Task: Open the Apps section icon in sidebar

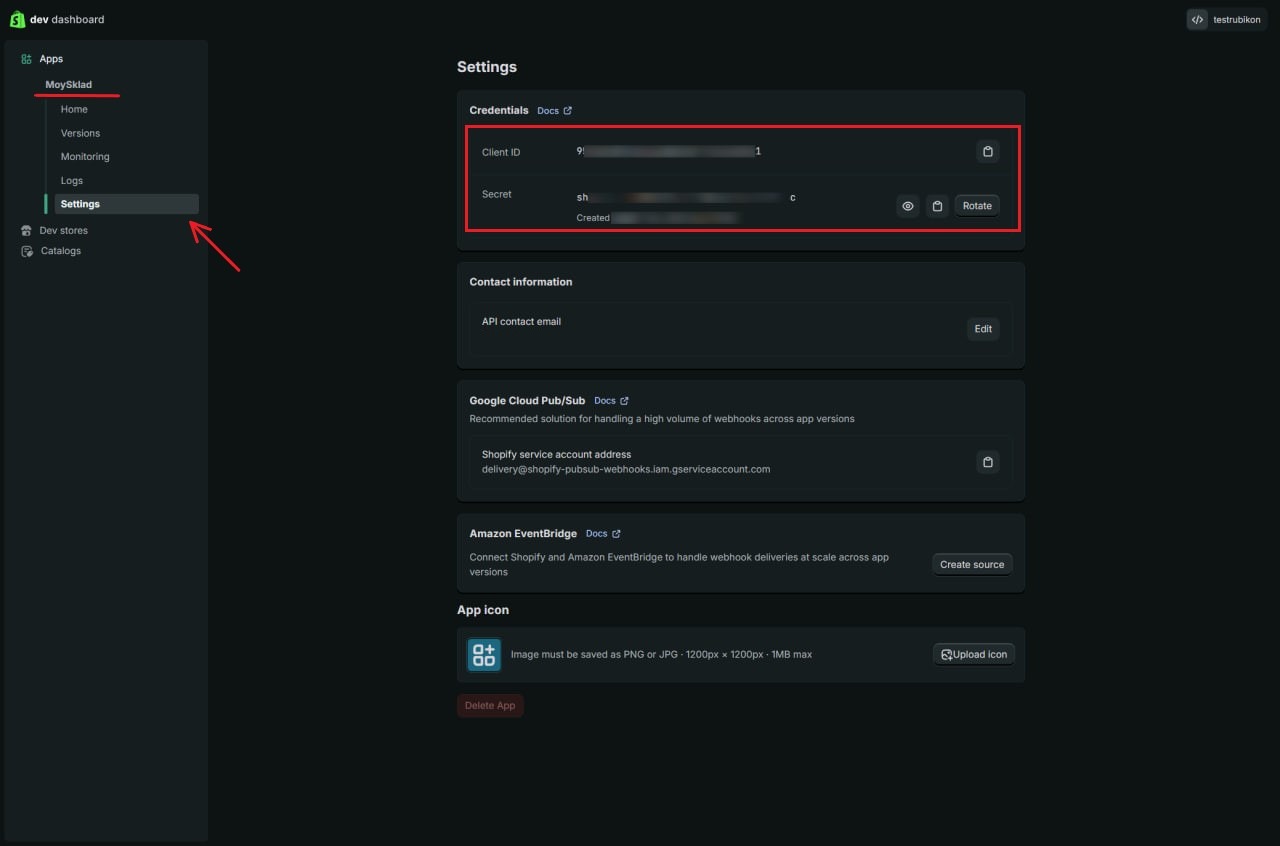Action: tap(27, 59)
